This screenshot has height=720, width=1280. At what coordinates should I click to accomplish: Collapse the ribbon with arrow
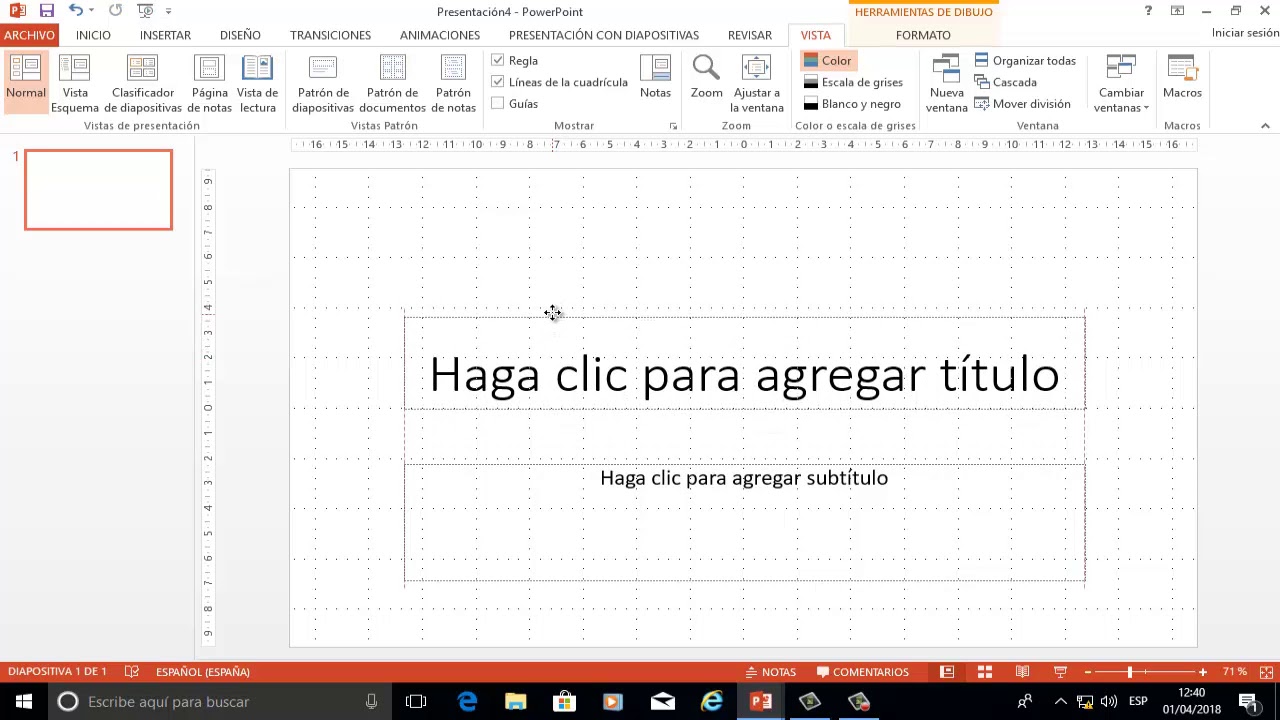tap(1265, 126)
